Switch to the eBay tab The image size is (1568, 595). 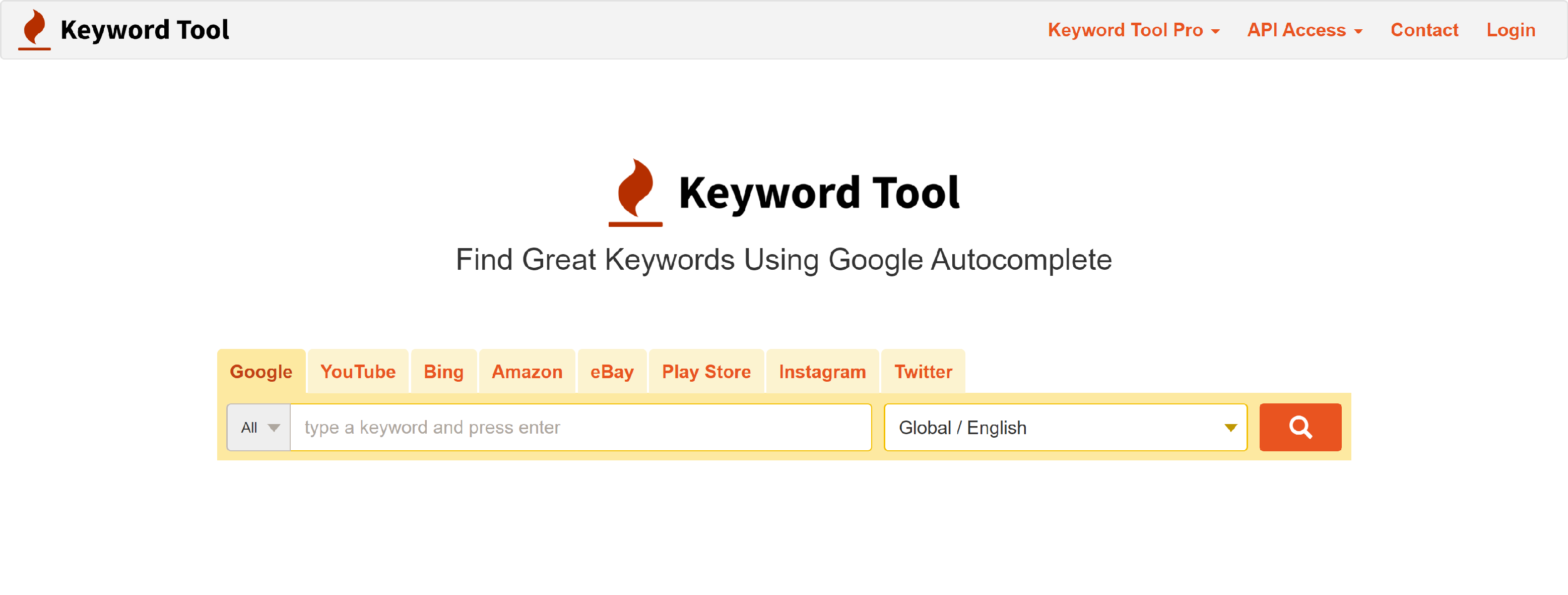[x=612, y=371]
